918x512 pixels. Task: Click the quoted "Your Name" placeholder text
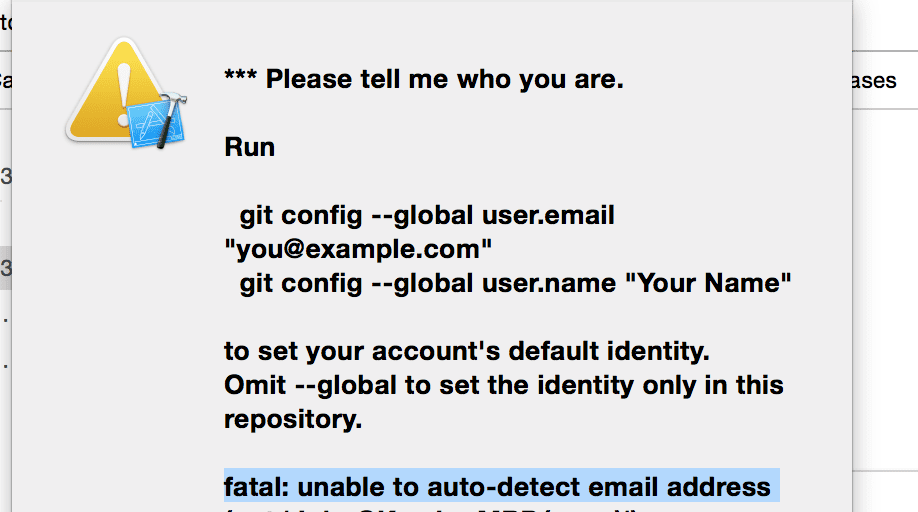(708, 283)
